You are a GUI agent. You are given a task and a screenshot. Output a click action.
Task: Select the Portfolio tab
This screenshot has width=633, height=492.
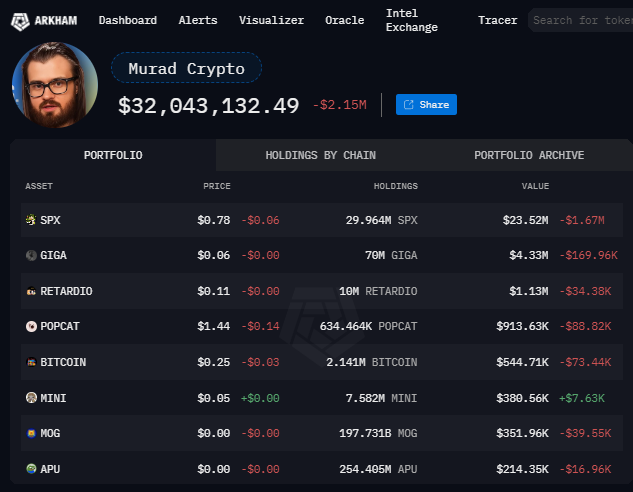[x=113, y=155]
